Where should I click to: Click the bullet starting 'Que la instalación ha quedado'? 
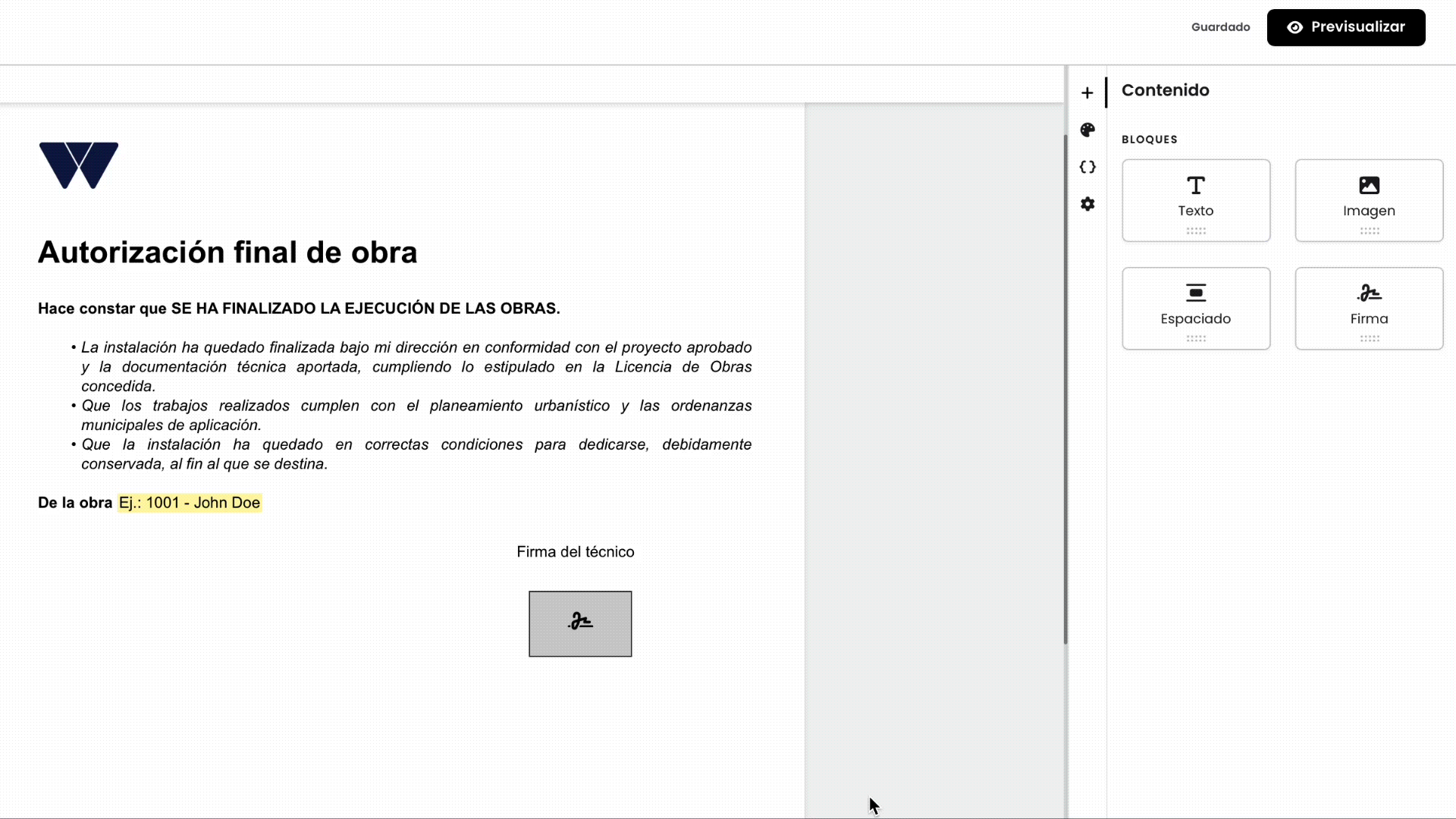pyautogui.click(x=411, y=453)
